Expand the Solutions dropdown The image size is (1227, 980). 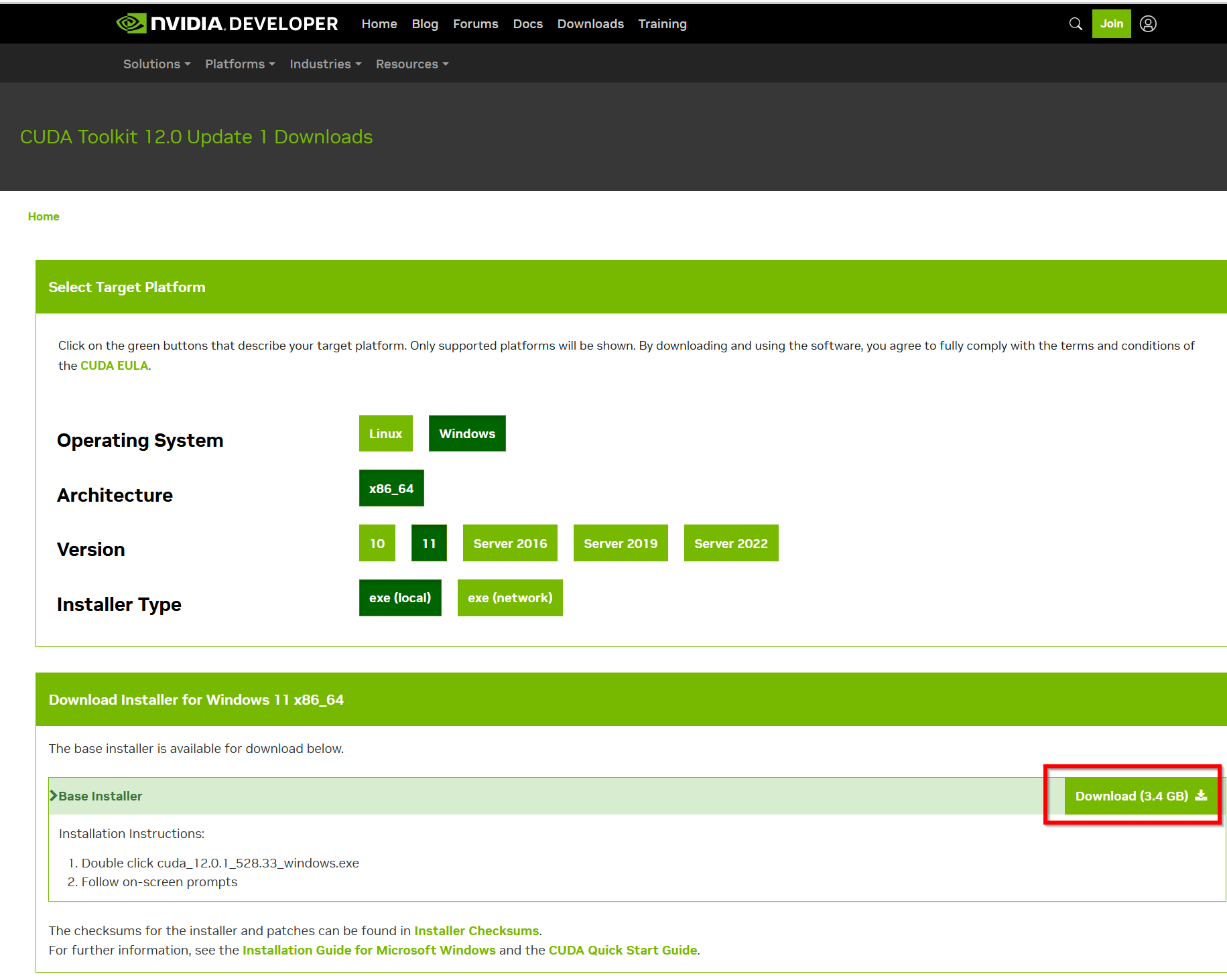pos(157,64)
